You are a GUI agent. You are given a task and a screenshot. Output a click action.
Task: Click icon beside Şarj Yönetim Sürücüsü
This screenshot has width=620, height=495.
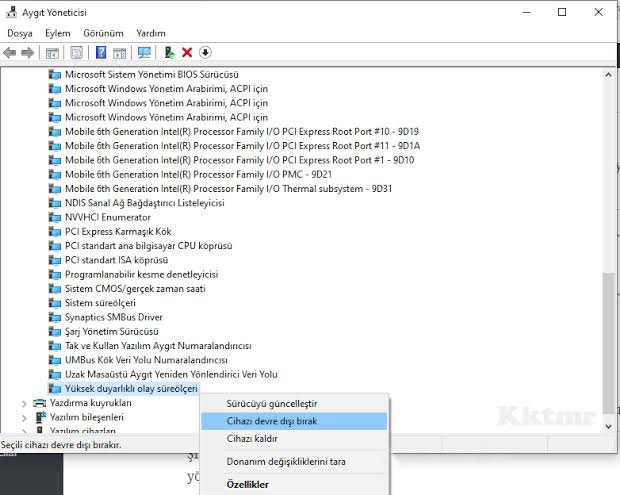[x=55, y=332]
